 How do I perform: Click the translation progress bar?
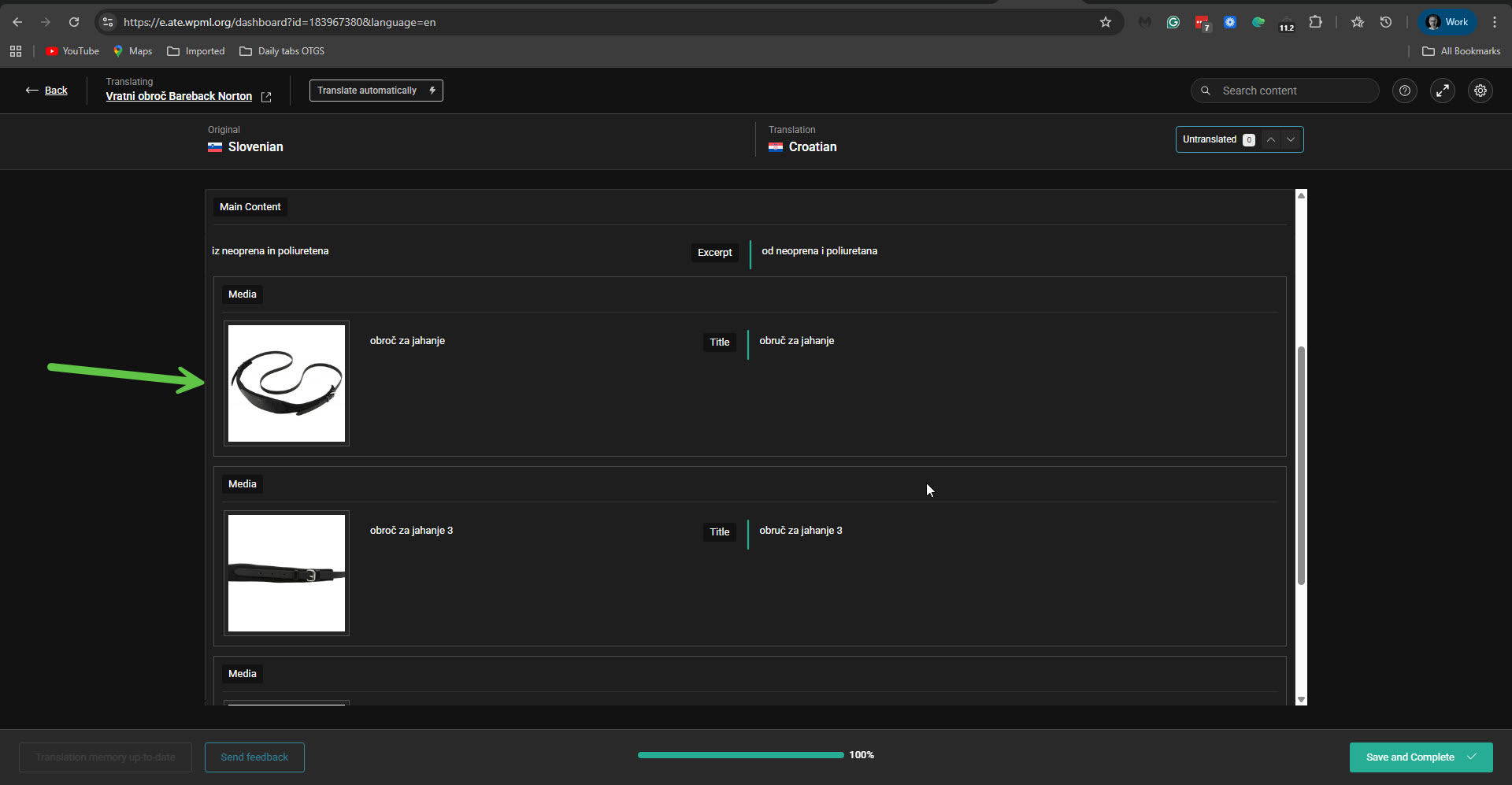740,755
